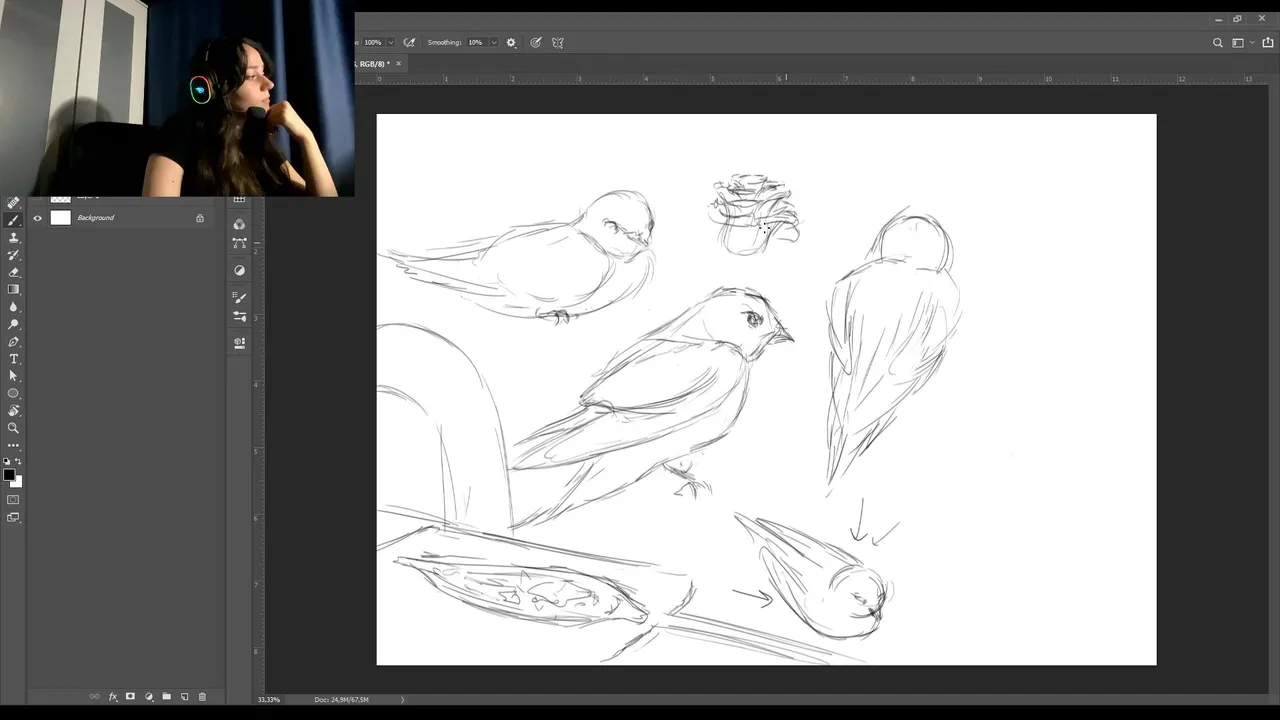1280x720 pixels.
Task: Open the Adjustments panel icon
Action: [239, 270]
